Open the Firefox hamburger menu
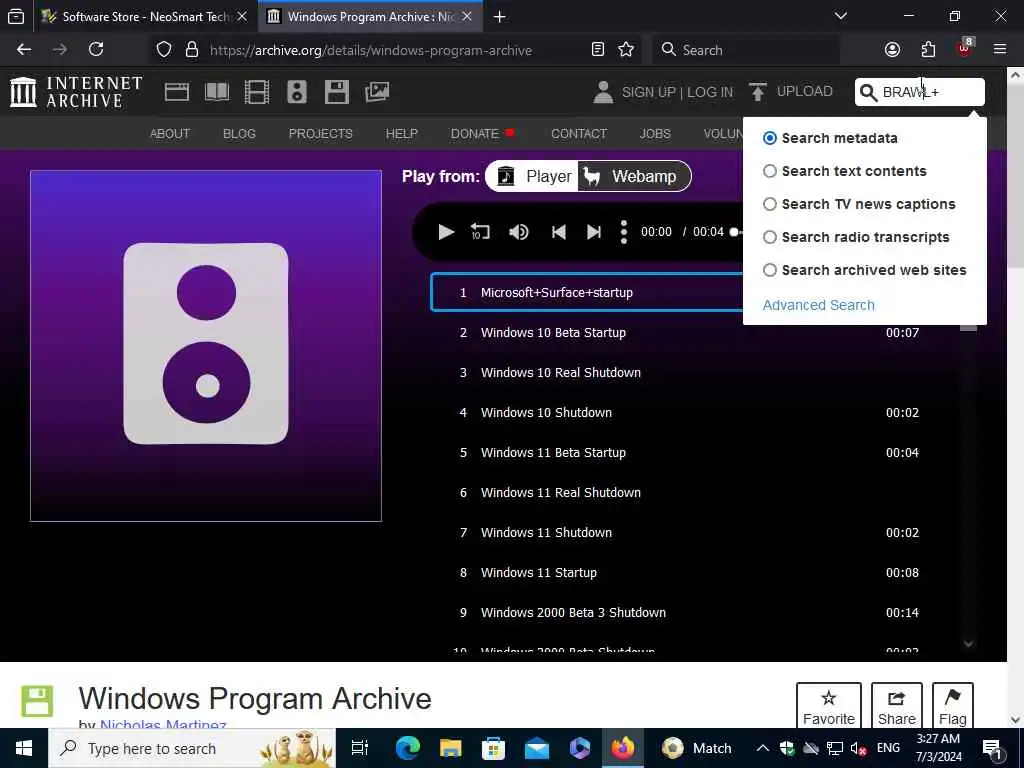Viewport: 1024px width, 768px height. [1000, 50]
